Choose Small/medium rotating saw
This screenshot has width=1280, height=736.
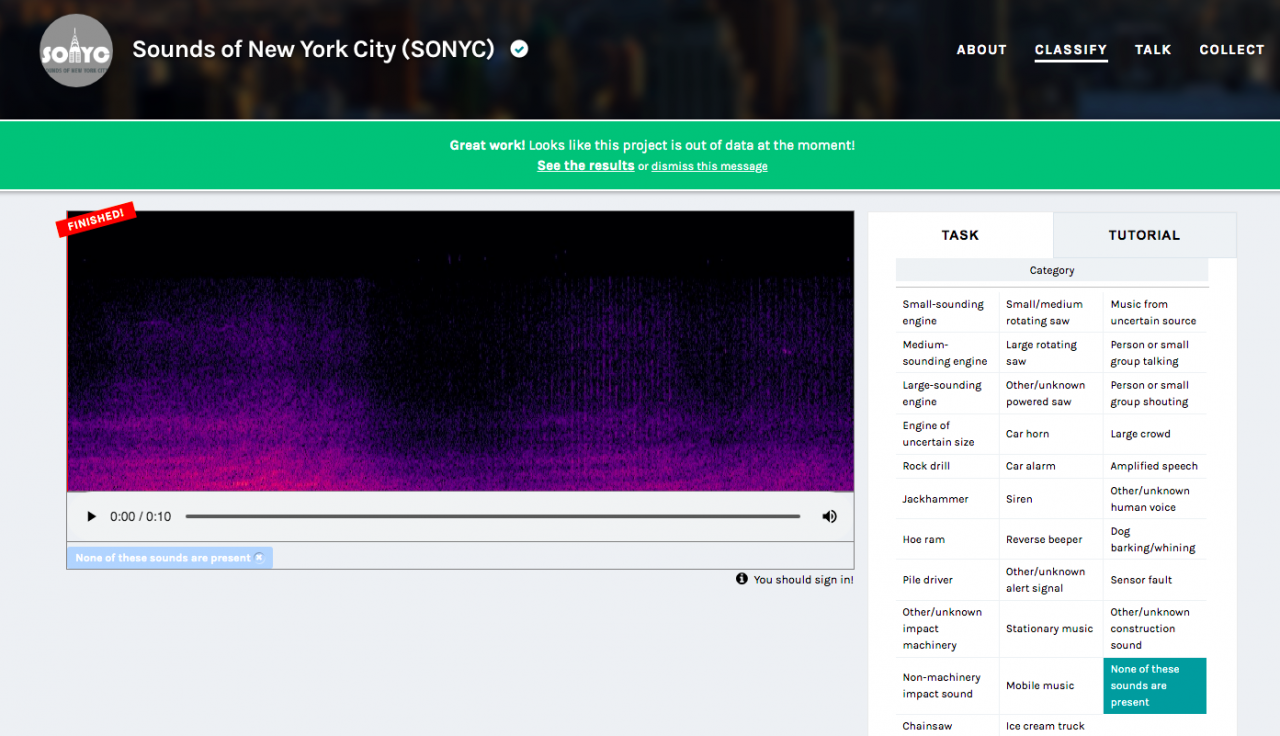(1051, 312)
